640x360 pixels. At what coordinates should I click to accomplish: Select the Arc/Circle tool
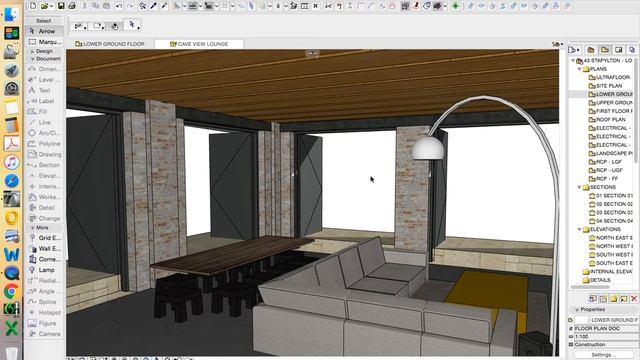44,133
